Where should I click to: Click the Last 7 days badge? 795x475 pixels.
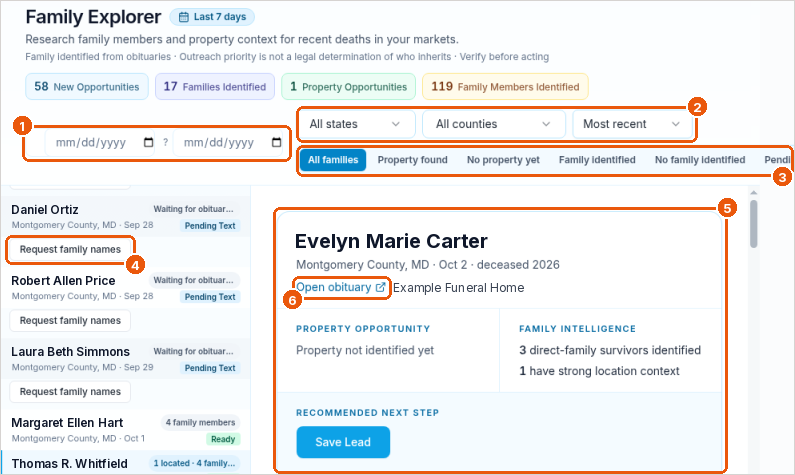pos(212,17)
